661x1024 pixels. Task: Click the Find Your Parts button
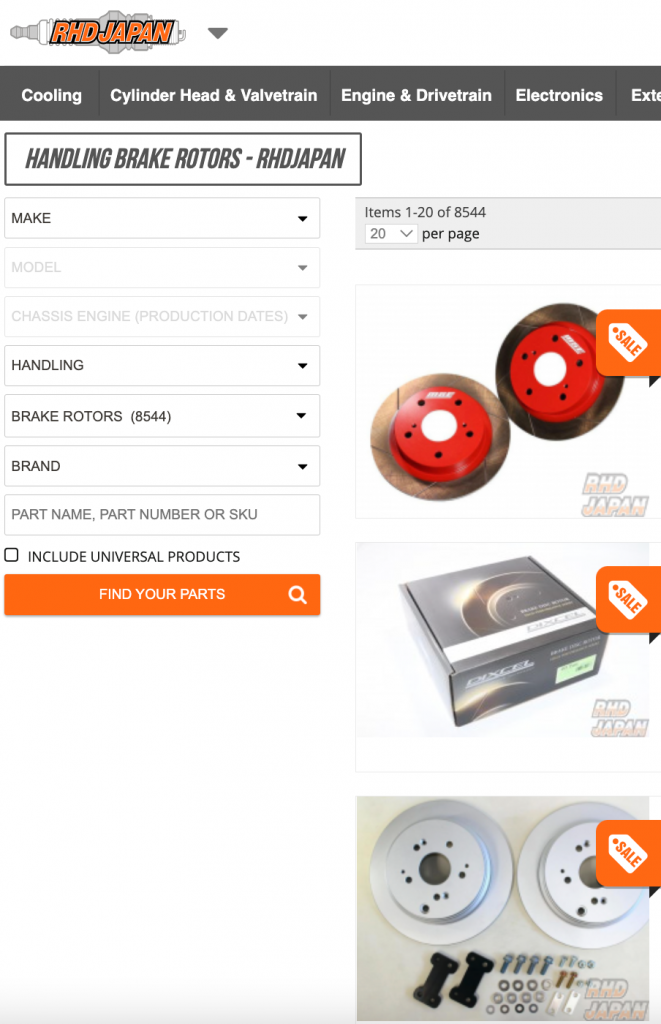click(162, 594)
